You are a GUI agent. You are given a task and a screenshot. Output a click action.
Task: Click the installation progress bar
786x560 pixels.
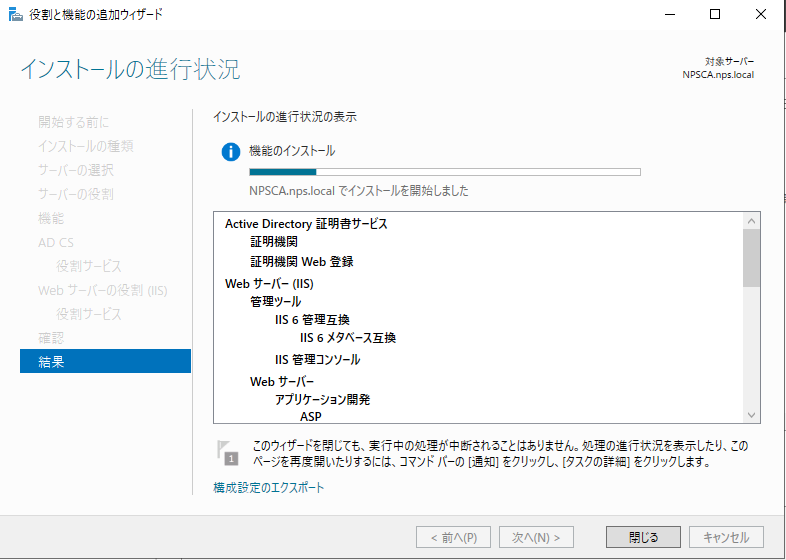tap(445, 172)
